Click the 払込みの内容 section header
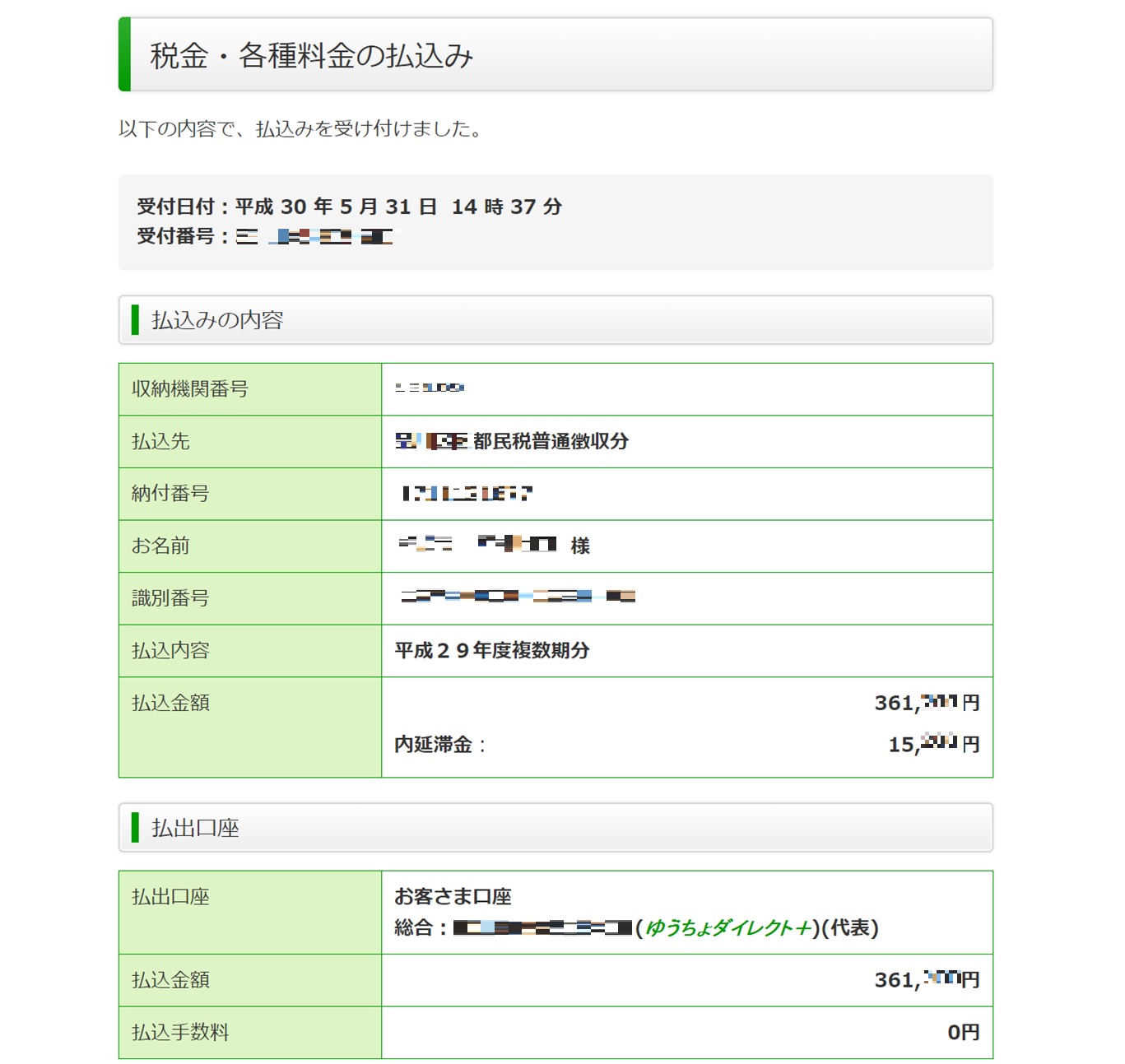Screen dimensions: 1125x1064 point(217,320)
